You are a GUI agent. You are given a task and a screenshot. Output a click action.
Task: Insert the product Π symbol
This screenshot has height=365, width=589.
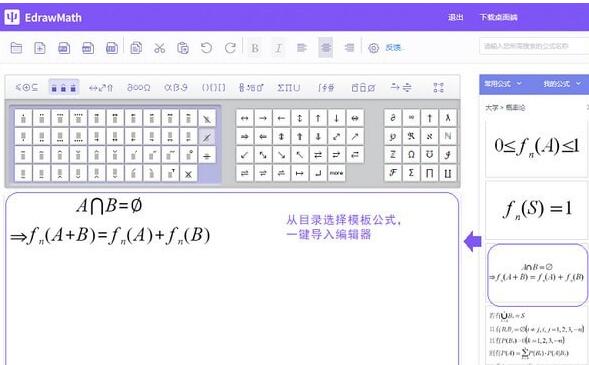429,173
